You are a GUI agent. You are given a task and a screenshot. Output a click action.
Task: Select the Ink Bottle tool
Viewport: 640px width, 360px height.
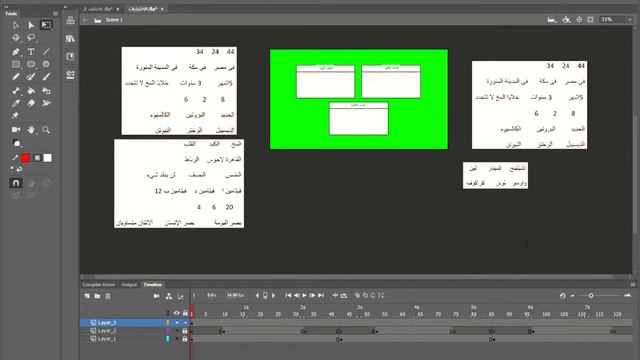(x=46, y=91)
